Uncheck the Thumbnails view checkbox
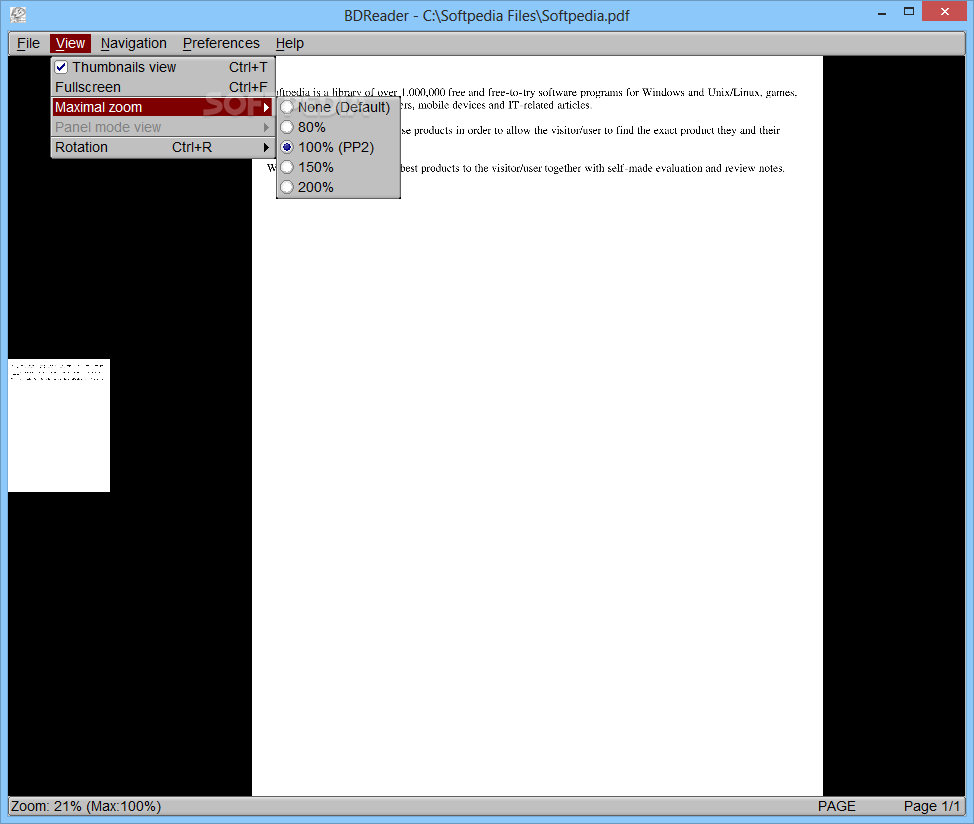Image resolution: width=974 pixels, height=824 pixels. tap(61, 67)
